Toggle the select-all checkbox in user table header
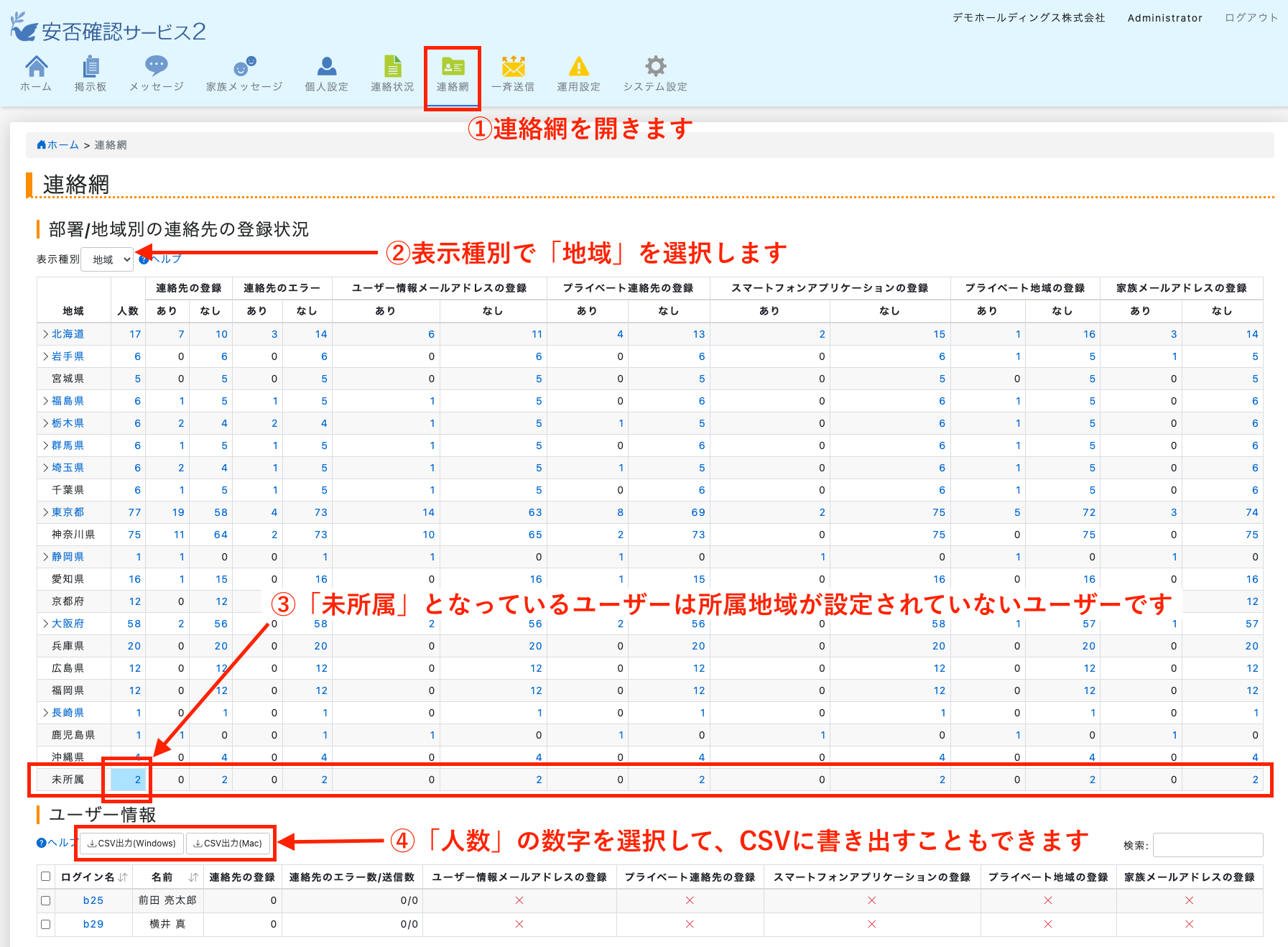Viewport: 1288px width, 947px height. click(x=46, y=877)
